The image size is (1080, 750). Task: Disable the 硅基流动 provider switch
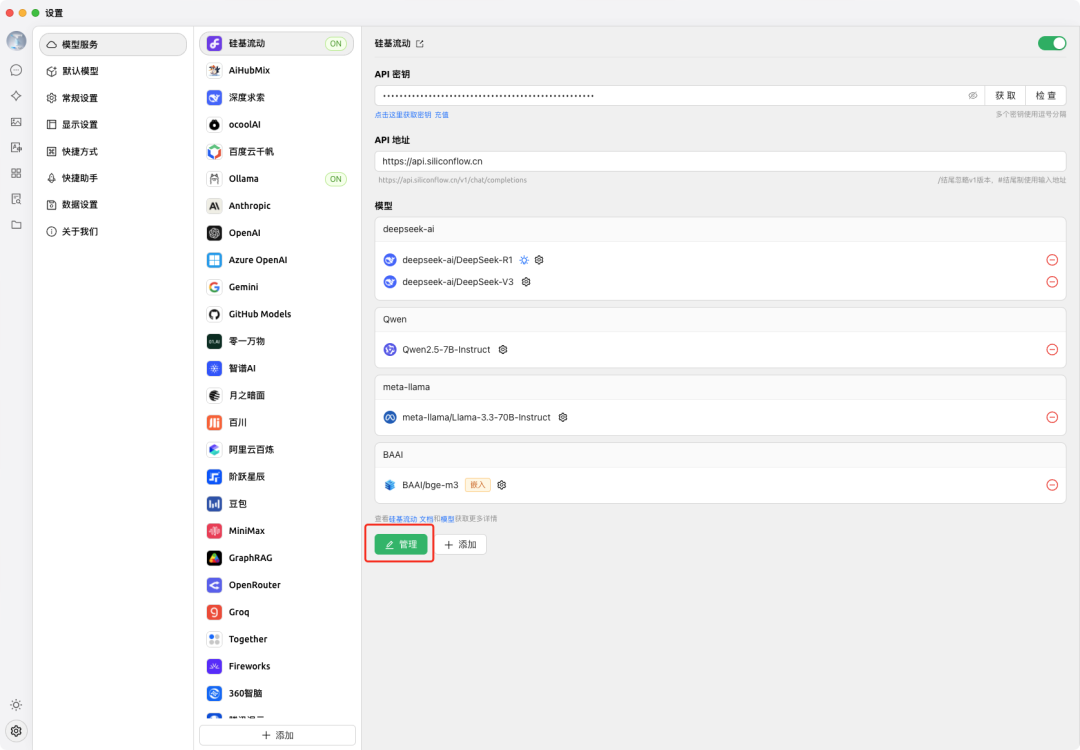pyautogui.click(x=1052, y=43)
